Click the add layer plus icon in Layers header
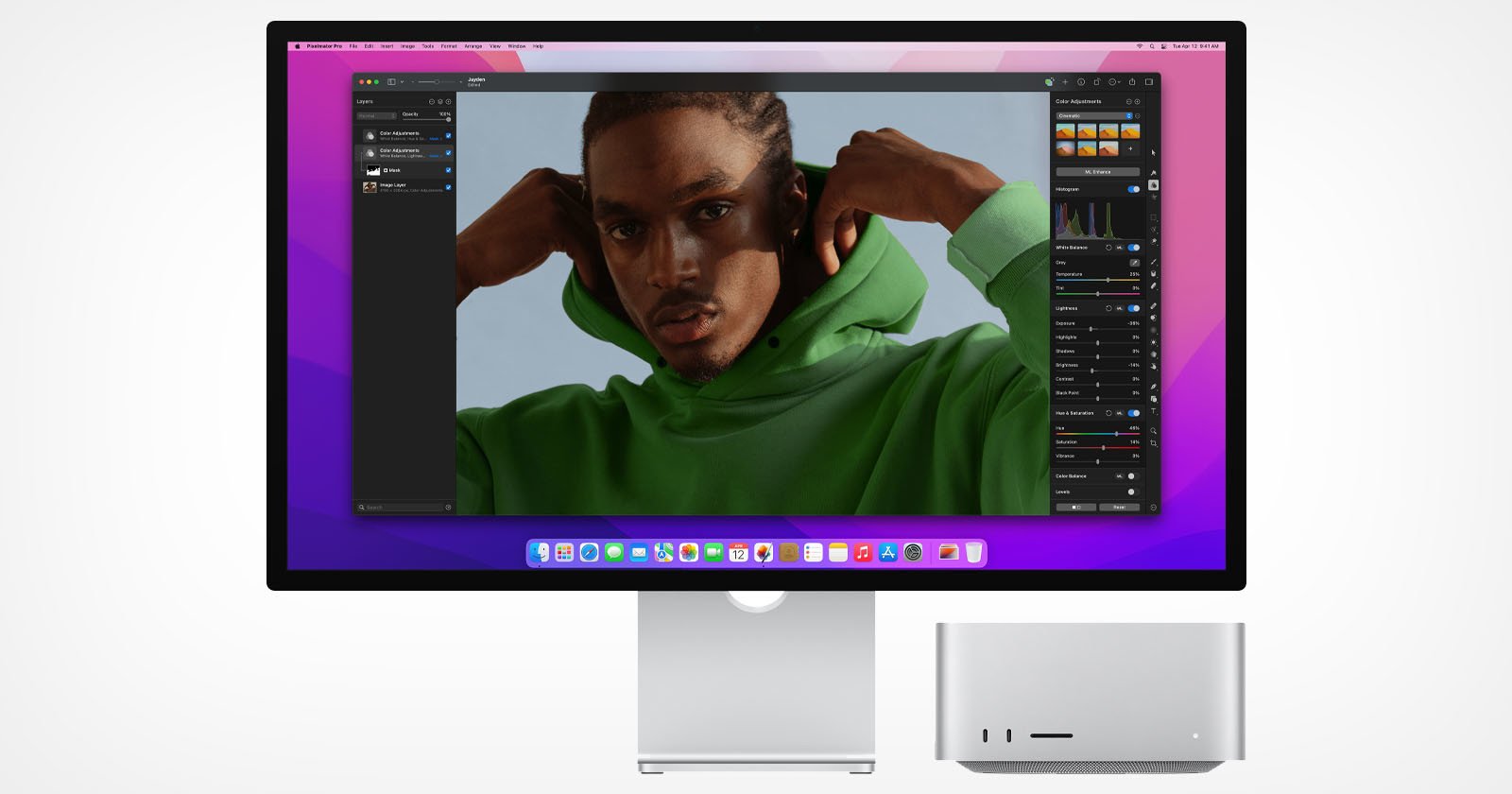Screen dimensions: 1512x794 tap(448, 101)
